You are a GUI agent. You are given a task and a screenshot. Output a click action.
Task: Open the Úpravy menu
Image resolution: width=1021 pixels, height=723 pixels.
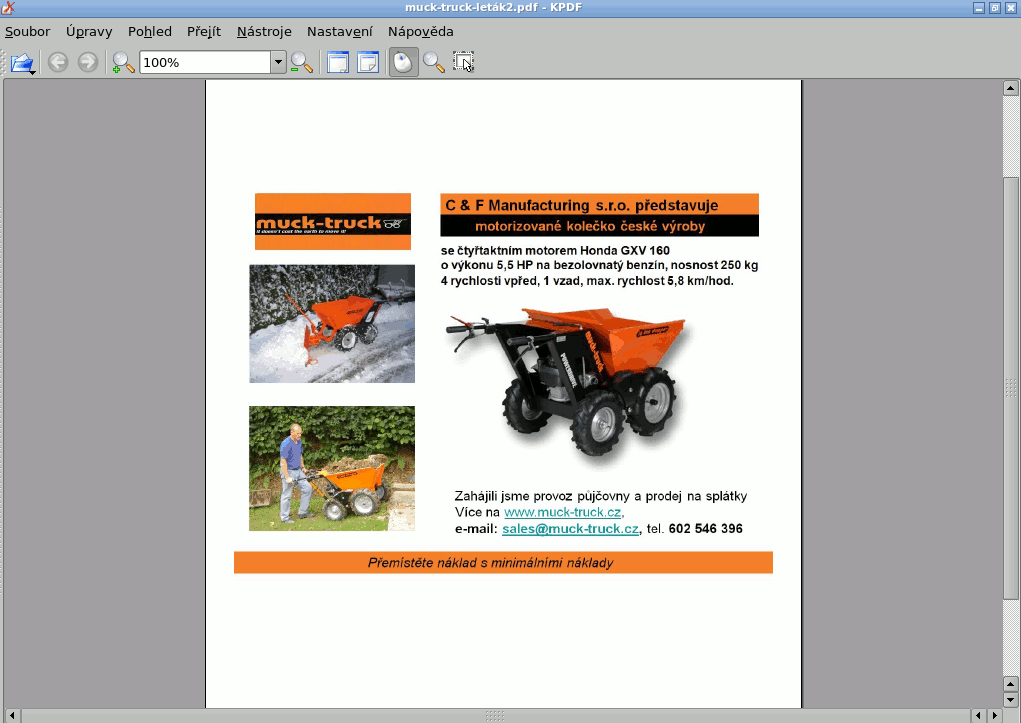click(89, 31)
